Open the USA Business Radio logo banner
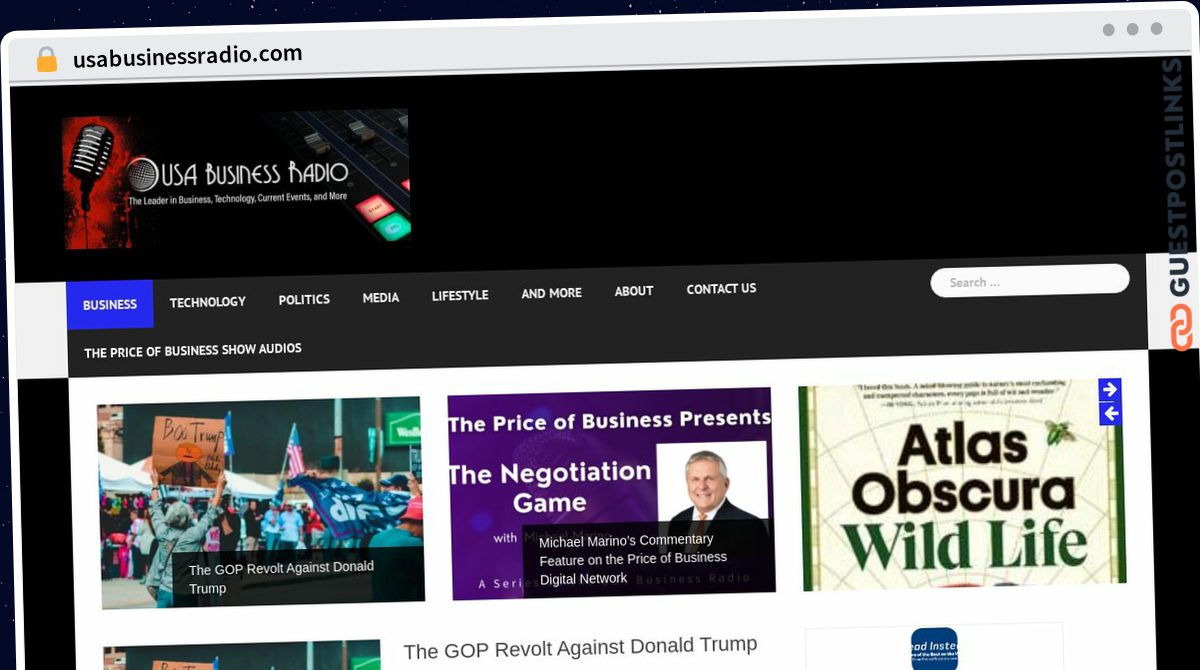The height and width of the screenshot is (670, 1200). point(236,178)
